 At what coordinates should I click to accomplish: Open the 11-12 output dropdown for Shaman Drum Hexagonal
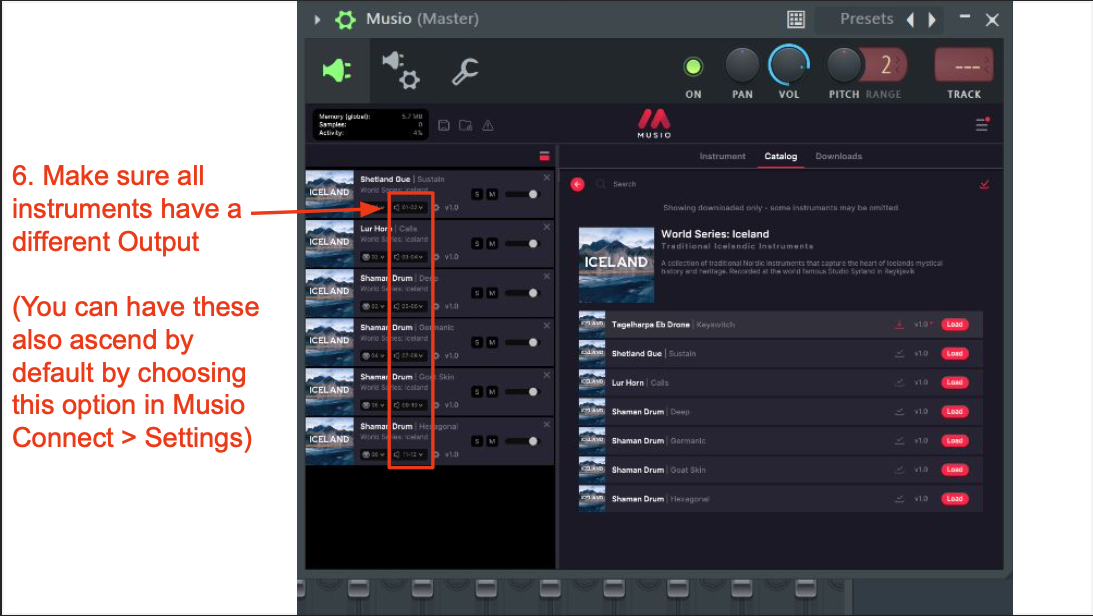click(408, 455)
